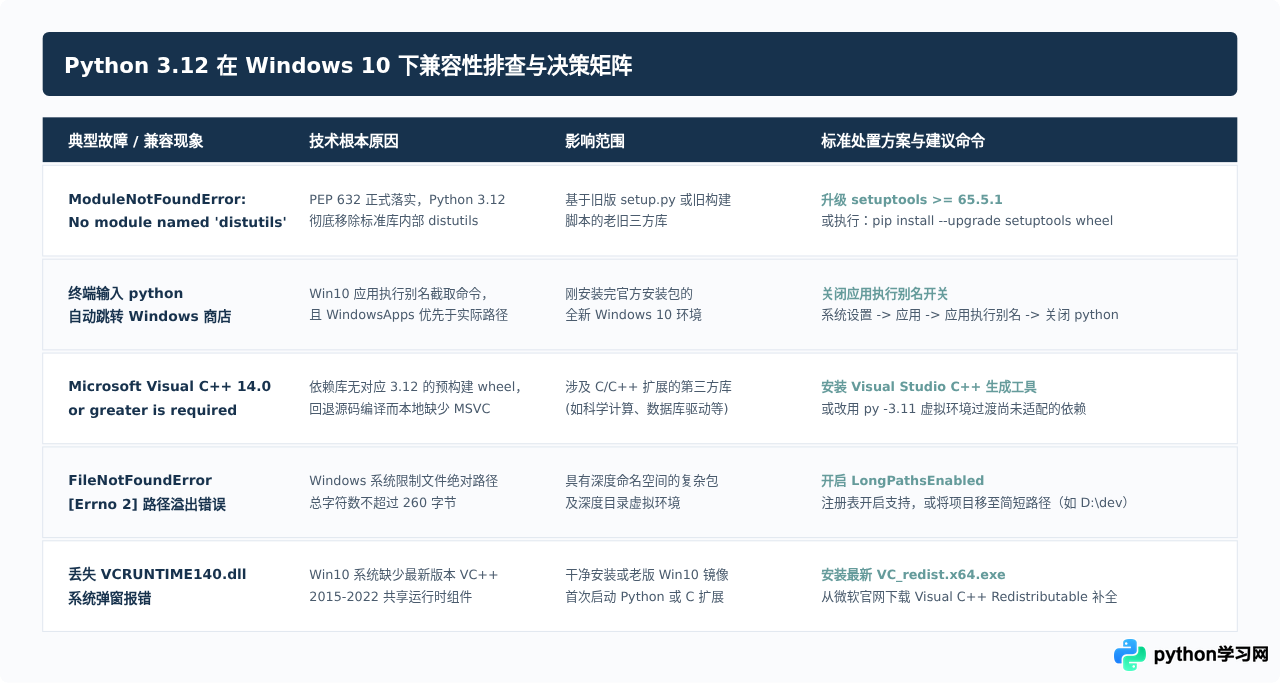Click "升级 setuptools >= 65.5.1" heading

912,200
